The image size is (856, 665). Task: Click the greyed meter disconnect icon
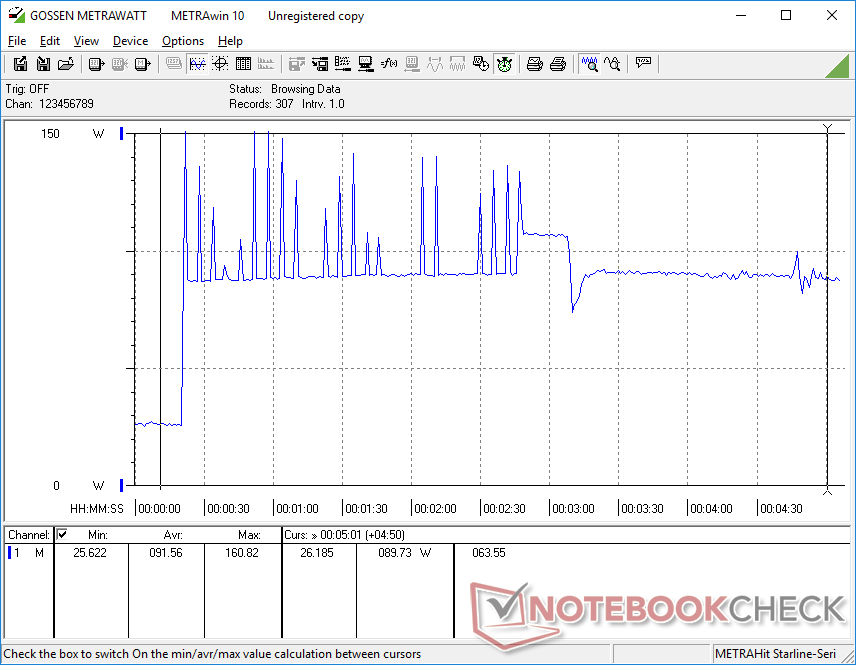pyautogui.click(x=120, y=64)
